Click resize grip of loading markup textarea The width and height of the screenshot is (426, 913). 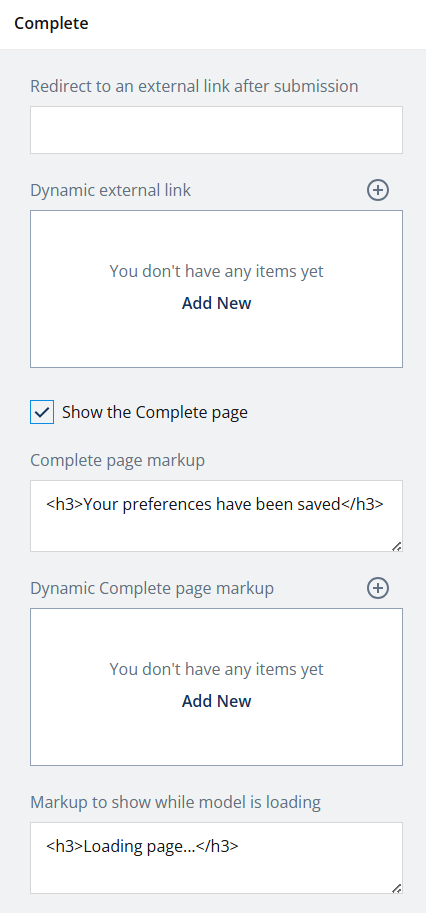(x=396, y=888)
